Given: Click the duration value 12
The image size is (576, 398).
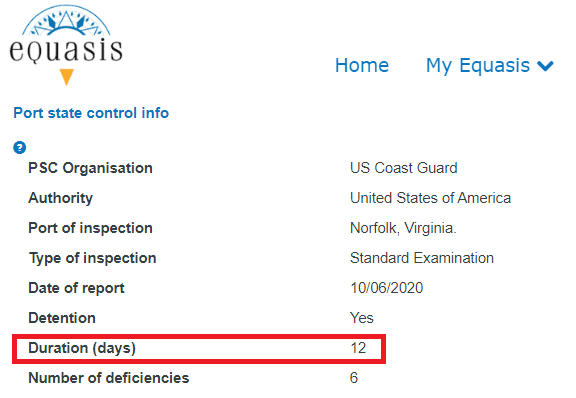Looking at the screenshot, I should point(358,348).
